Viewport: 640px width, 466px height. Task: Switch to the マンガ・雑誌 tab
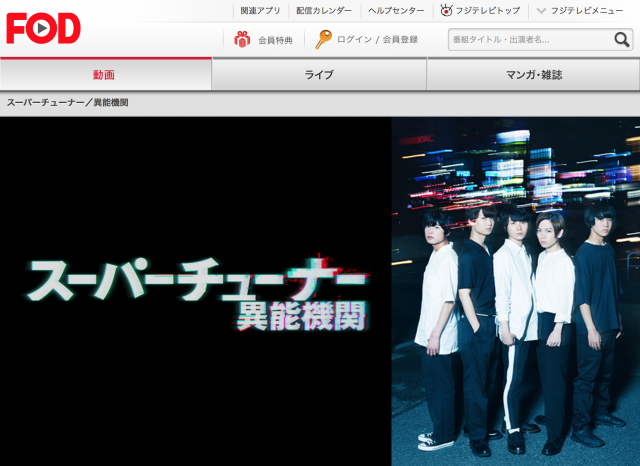point(533,74)
